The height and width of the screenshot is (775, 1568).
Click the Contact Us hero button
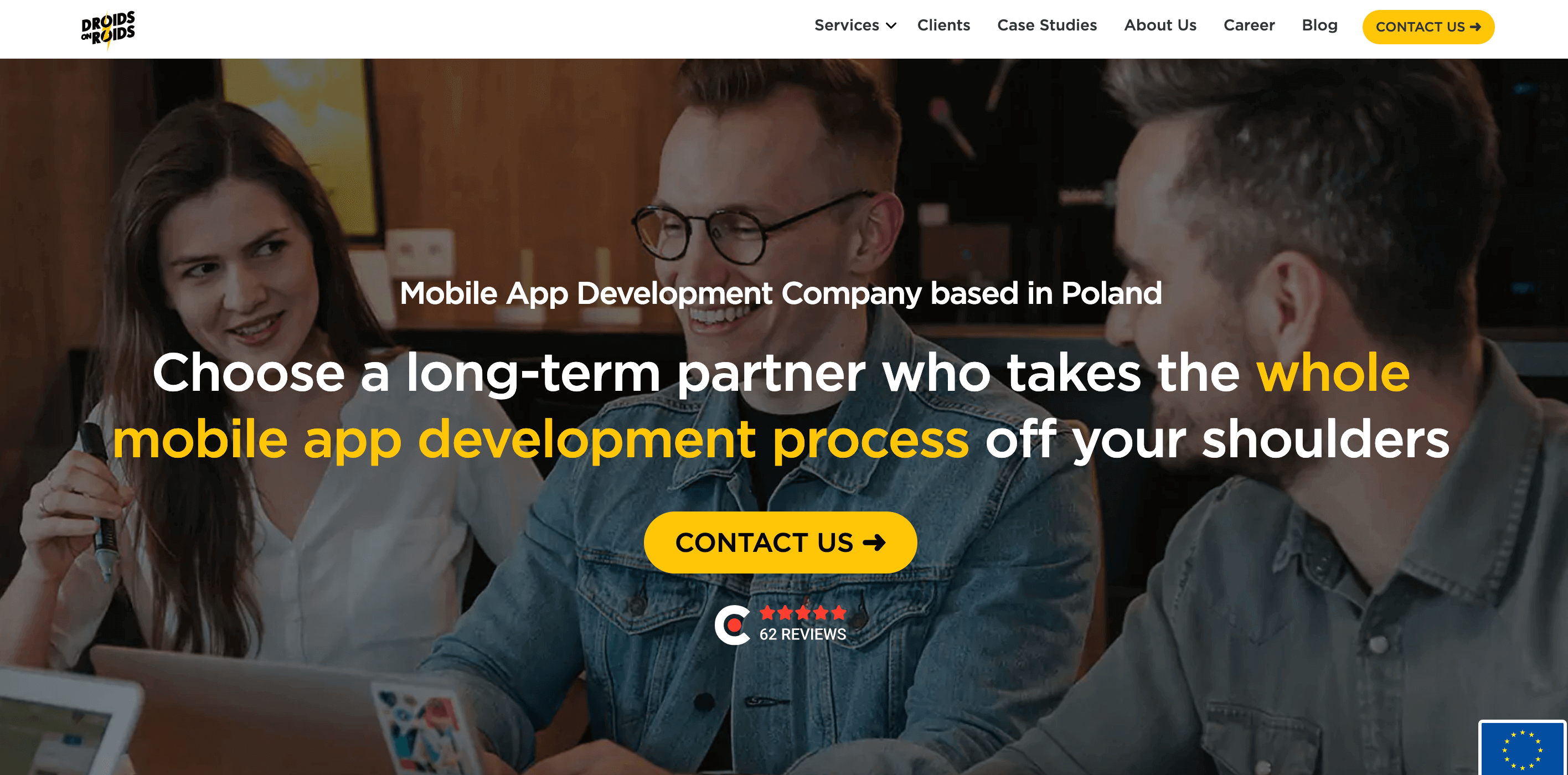780,541
